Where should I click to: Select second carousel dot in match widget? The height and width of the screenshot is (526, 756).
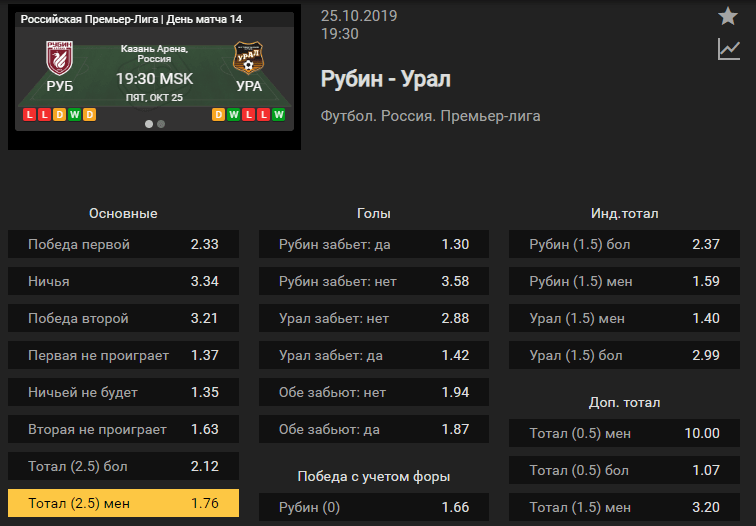tap(161, 124)
